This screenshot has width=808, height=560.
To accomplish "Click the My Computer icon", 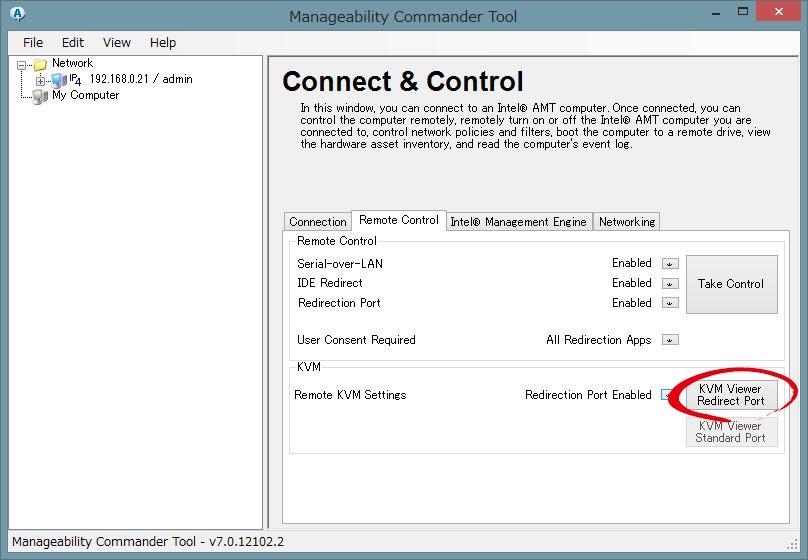I will pyautogui.click(x=40, y=96).
